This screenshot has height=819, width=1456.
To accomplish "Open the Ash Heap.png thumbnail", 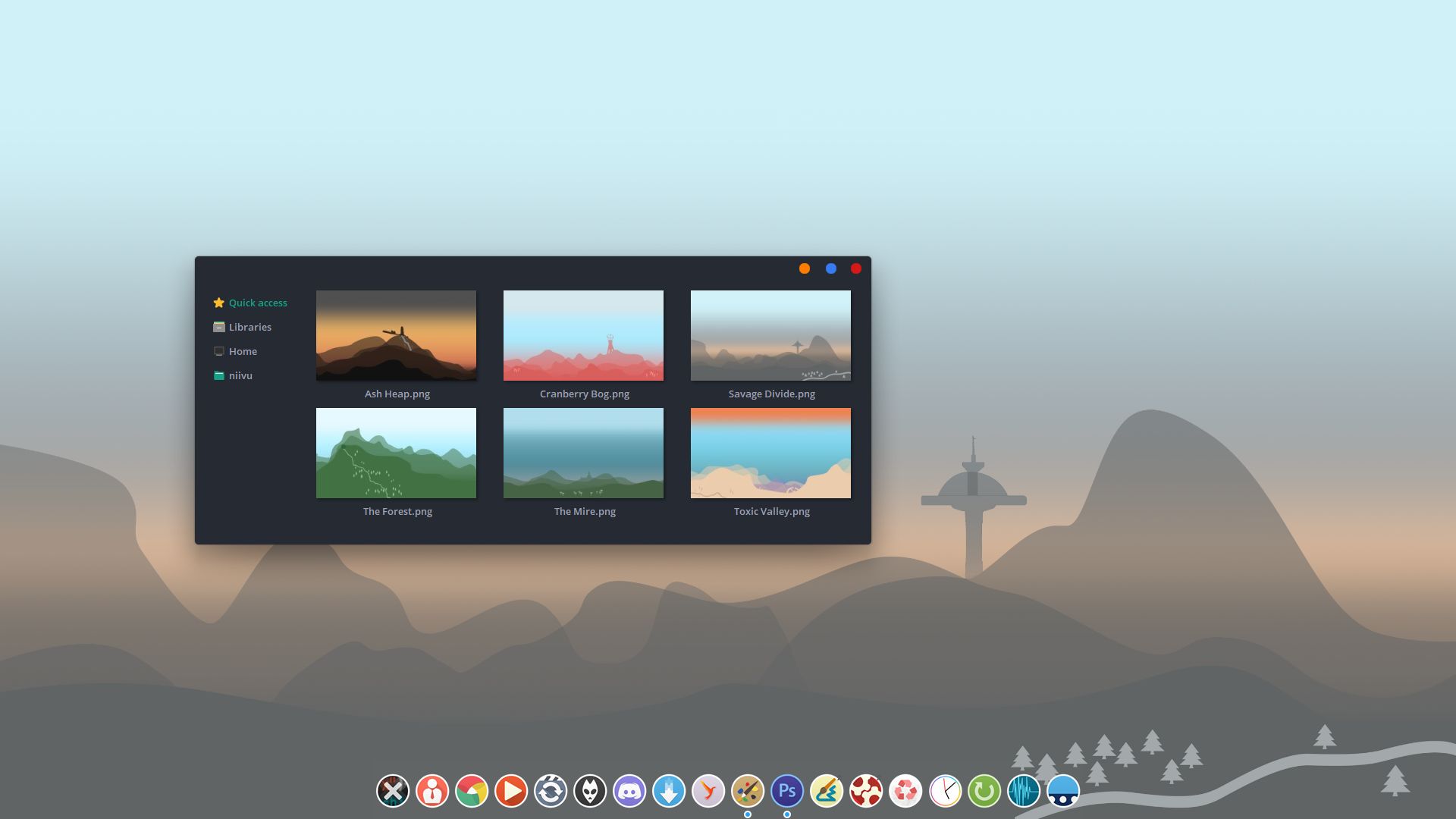I will (x=396, y=334).
